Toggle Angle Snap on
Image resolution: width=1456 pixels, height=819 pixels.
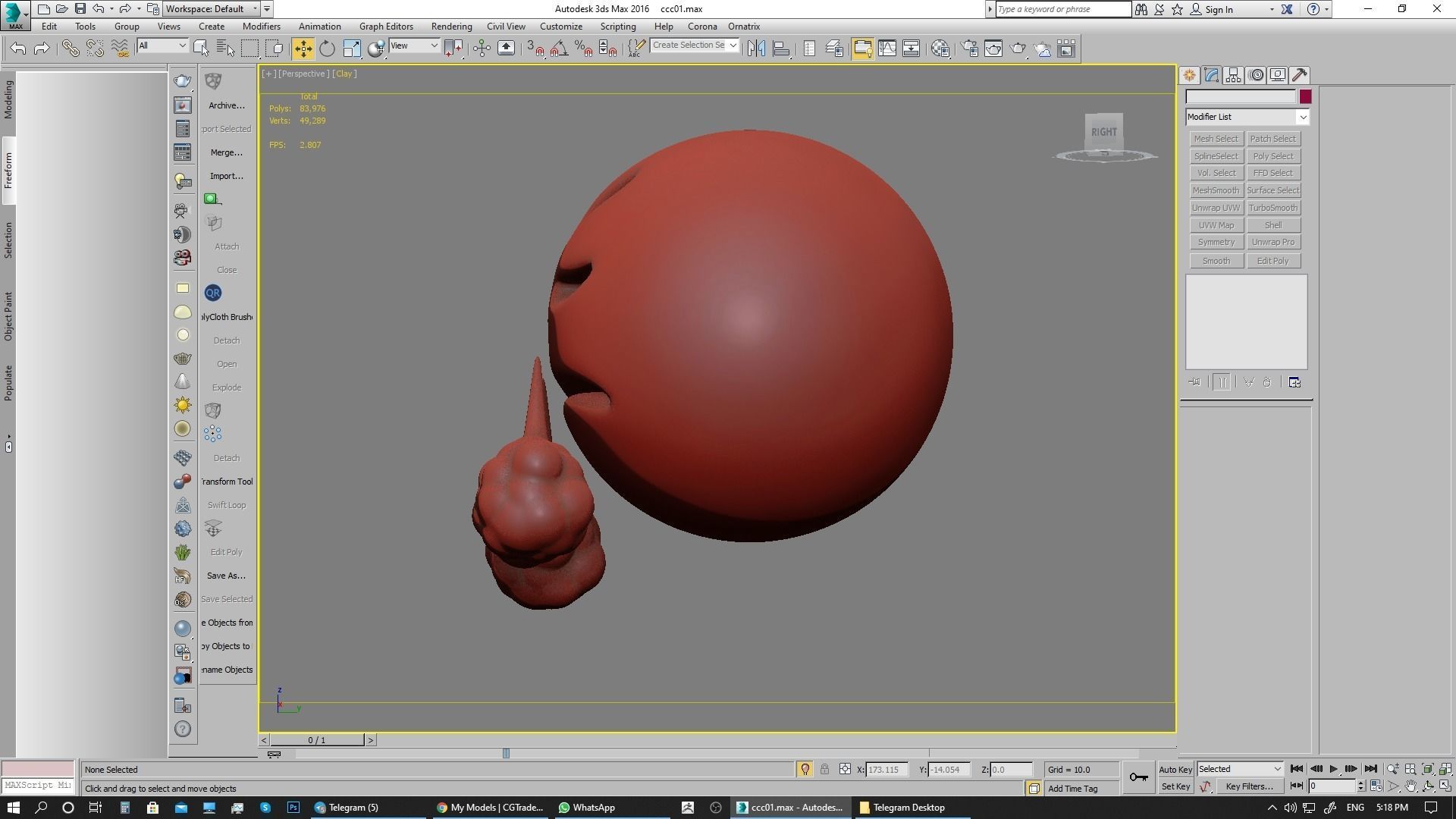click(559, 49)
